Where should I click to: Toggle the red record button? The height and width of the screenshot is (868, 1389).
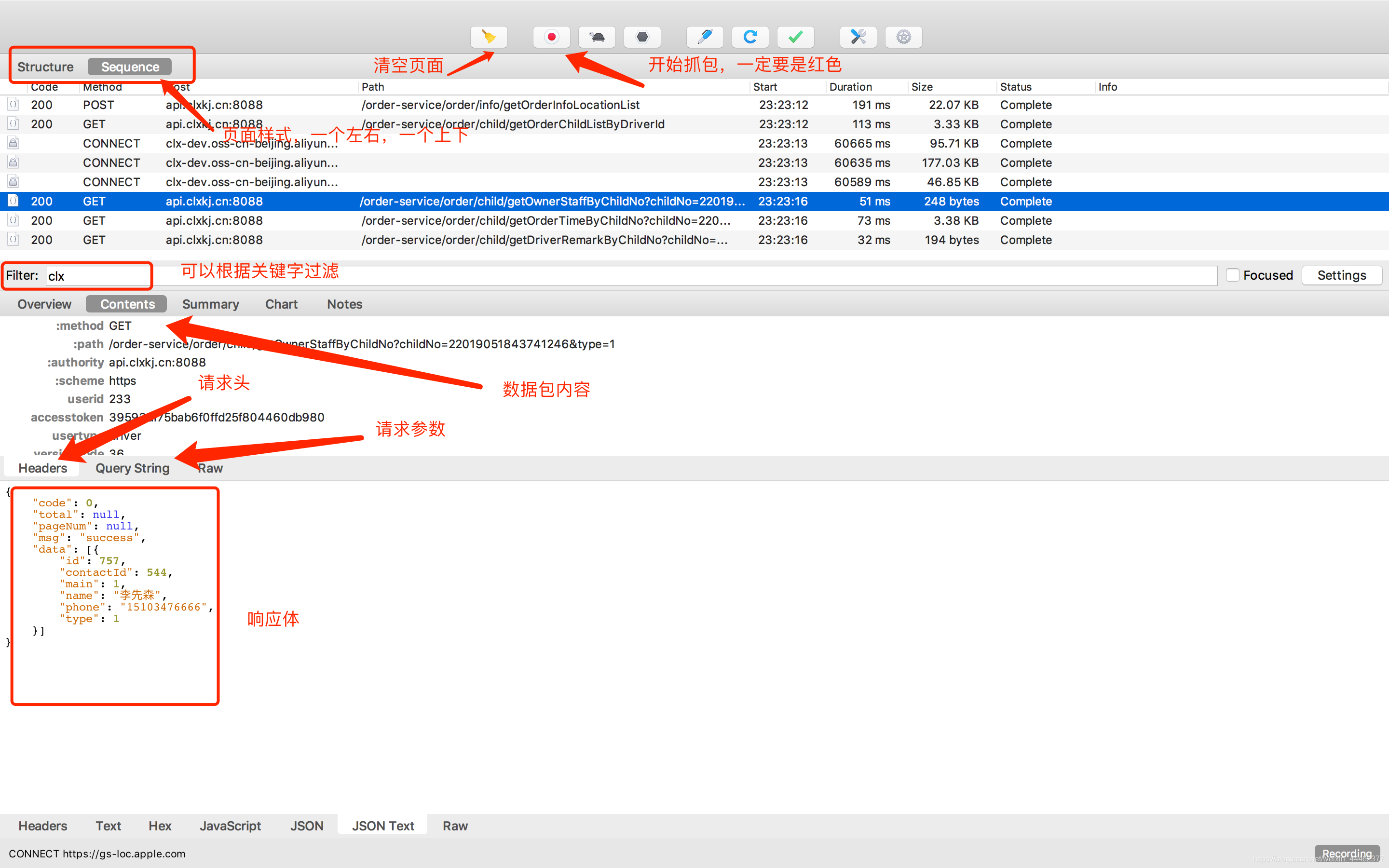tap(551, 37)
